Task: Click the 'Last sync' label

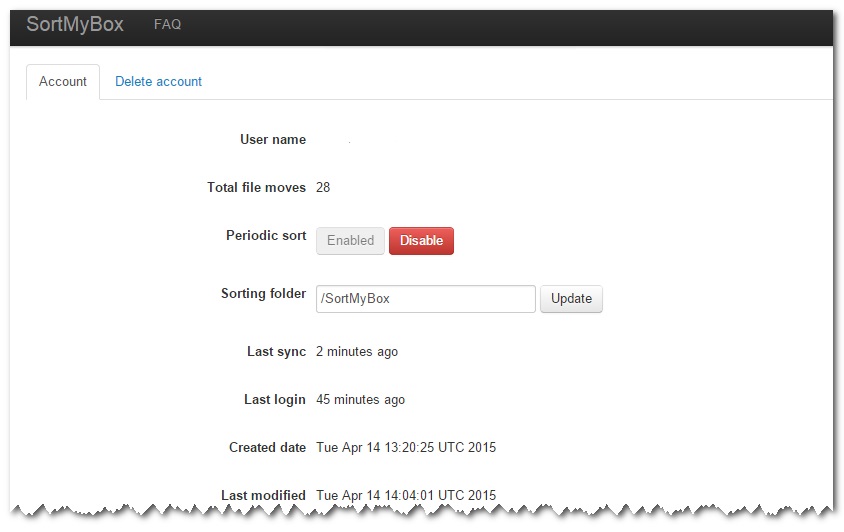Action: [277, 352]
